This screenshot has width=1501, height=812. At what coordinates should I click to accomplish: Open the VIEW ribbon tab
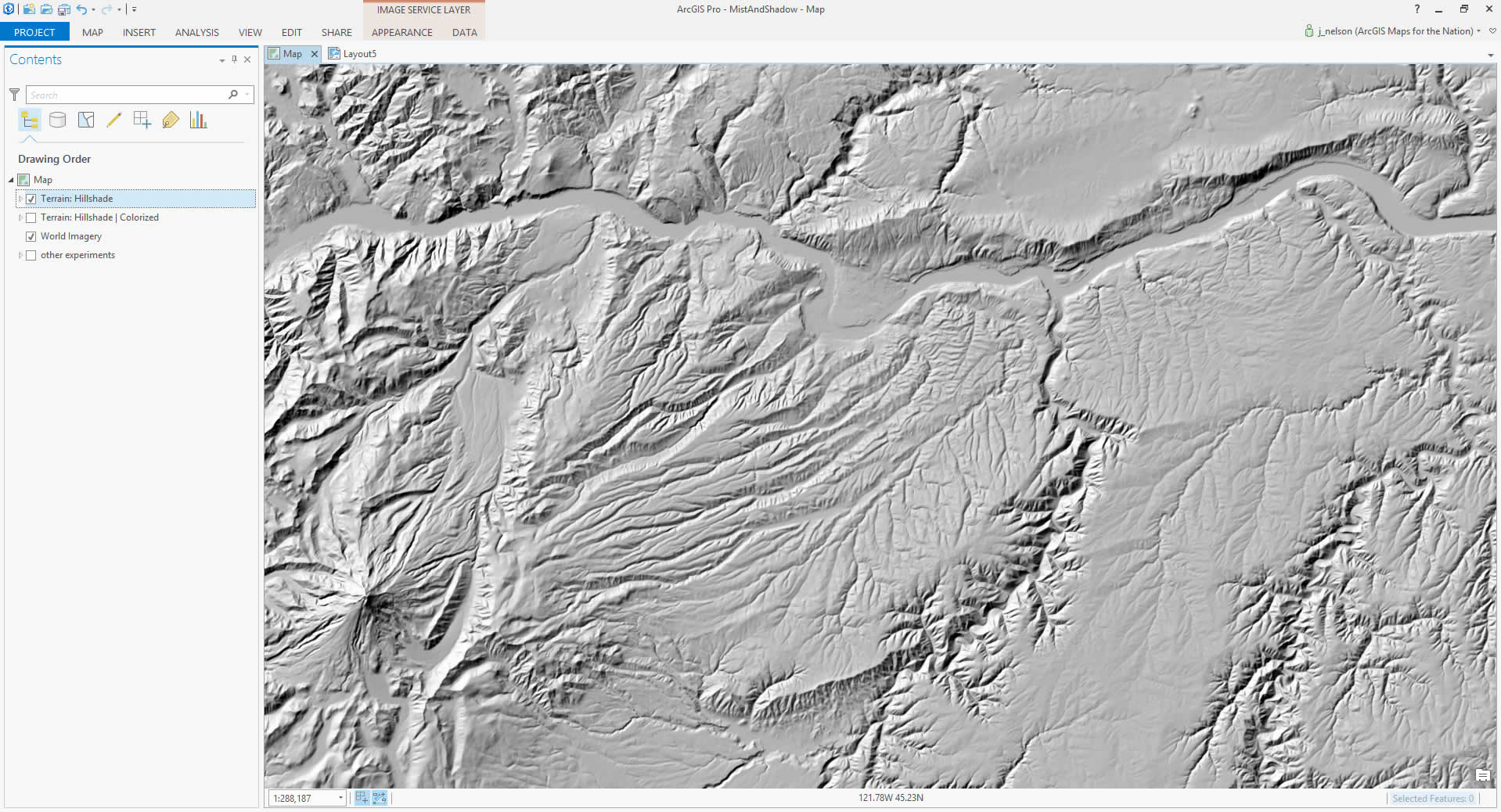coord(250,32)
